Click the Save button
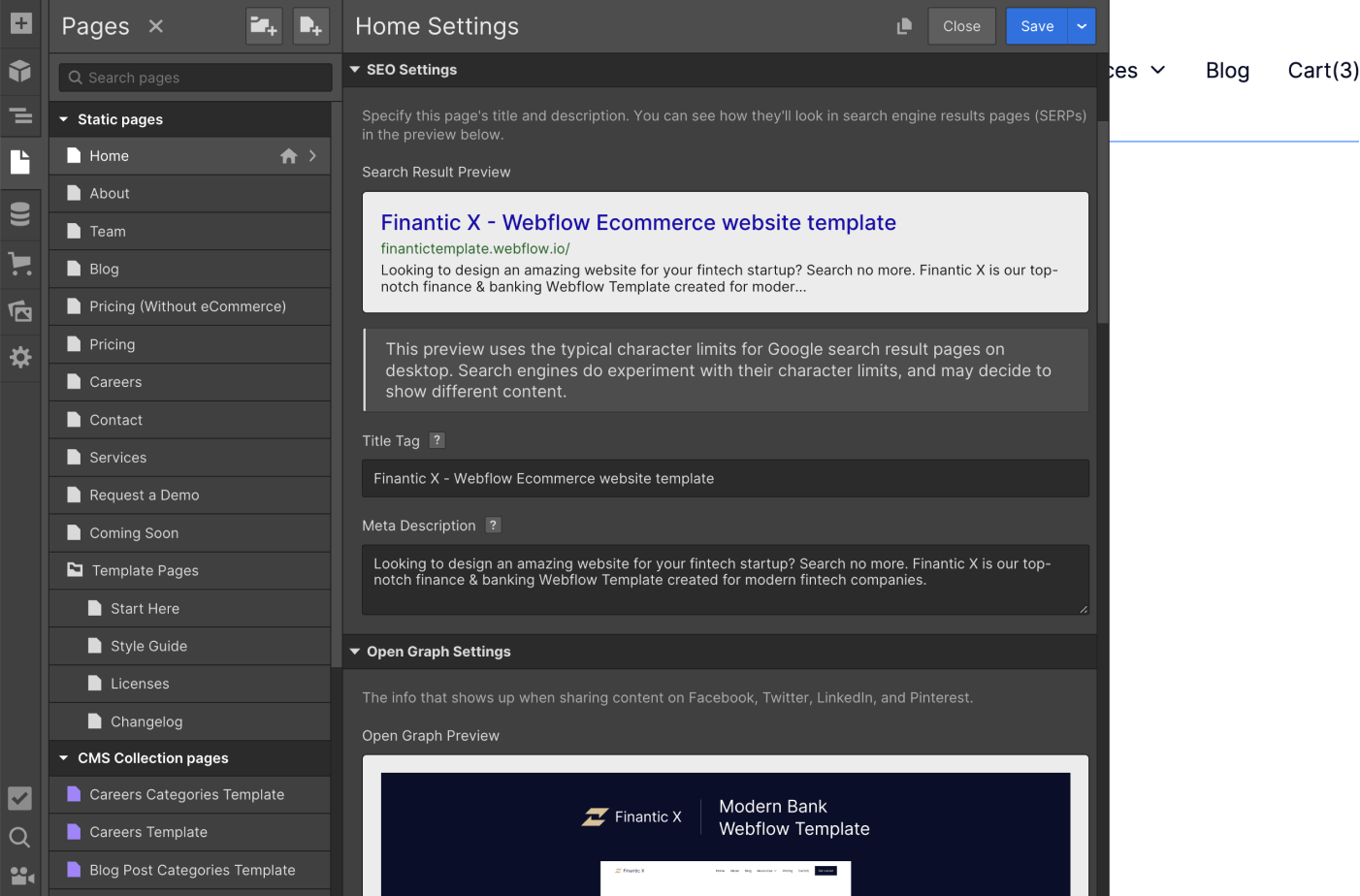 click(1037, 26)
